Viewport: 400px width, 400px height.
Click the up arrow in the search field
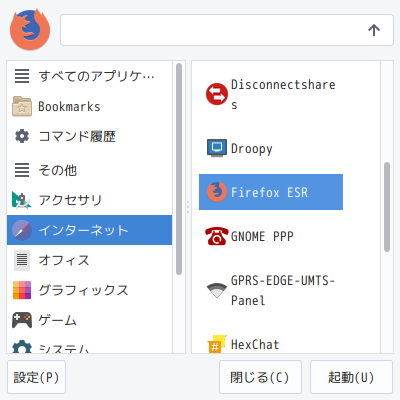[374, 30]
